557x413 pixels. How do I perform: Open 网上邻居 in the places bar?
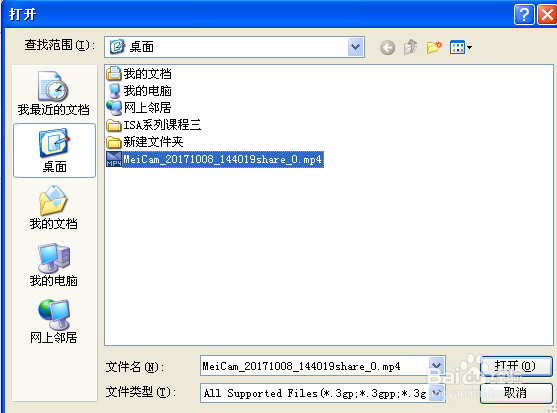click(53, 322)
